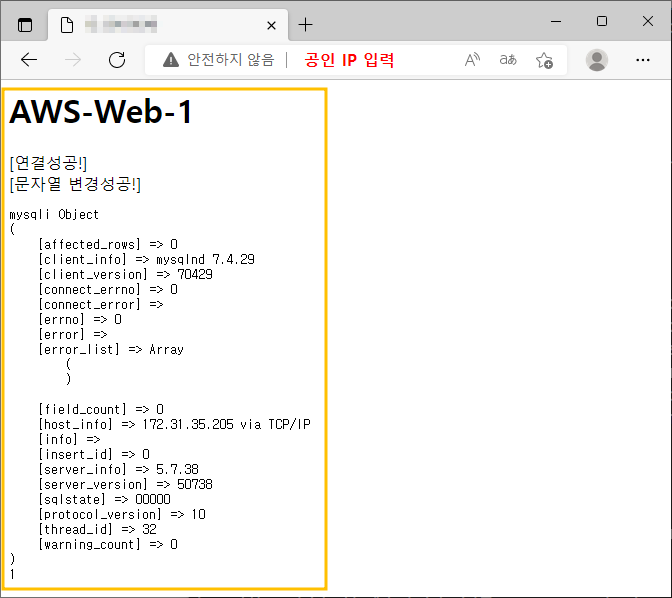This screenshot has width=672, height=598.
Task: Maximize the browser window
Action: [x=602, y=21]
